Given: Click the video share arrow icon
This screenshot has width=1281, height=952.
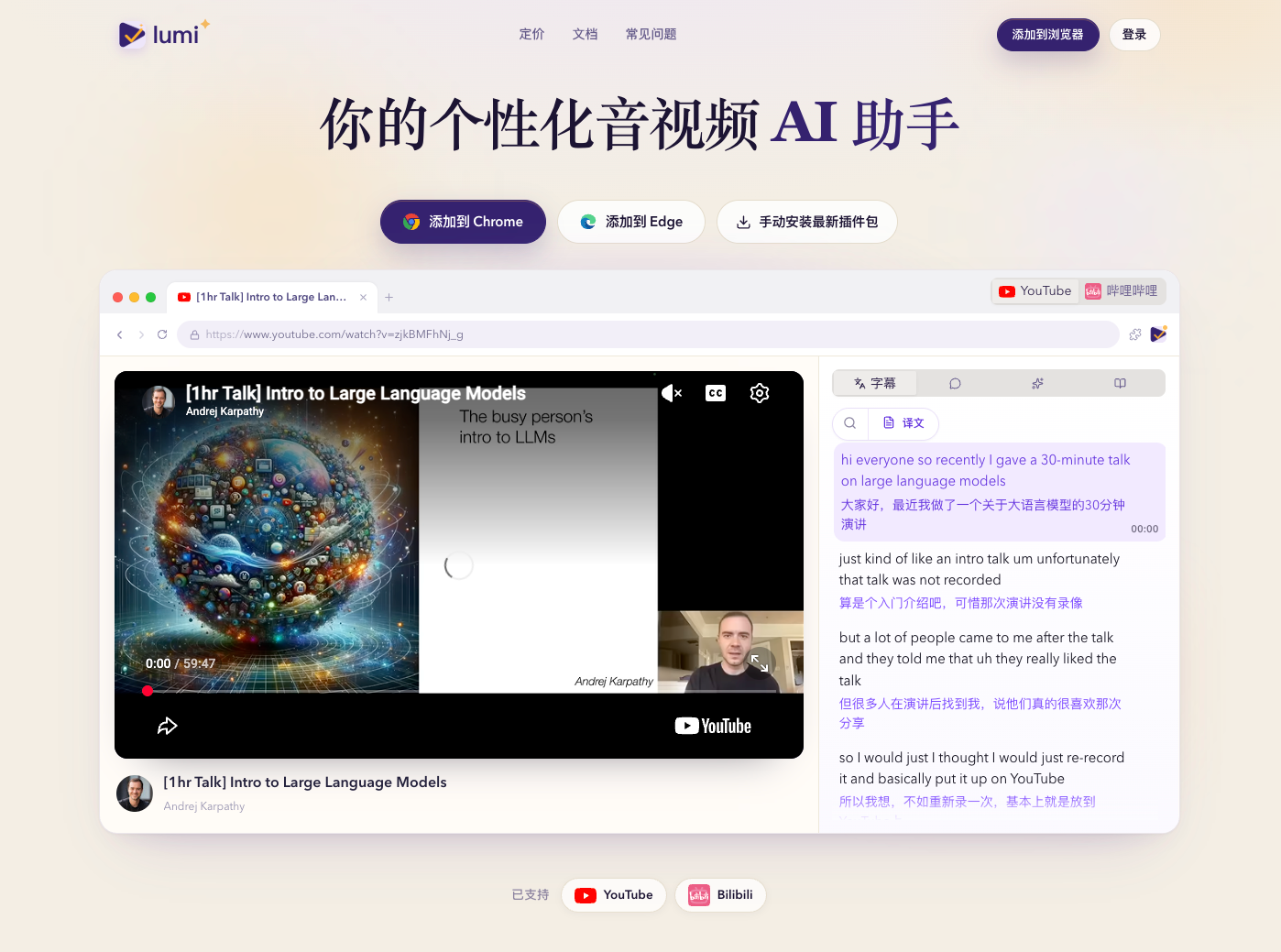Looking at the screenshot, I should click(x=167, y=727).
